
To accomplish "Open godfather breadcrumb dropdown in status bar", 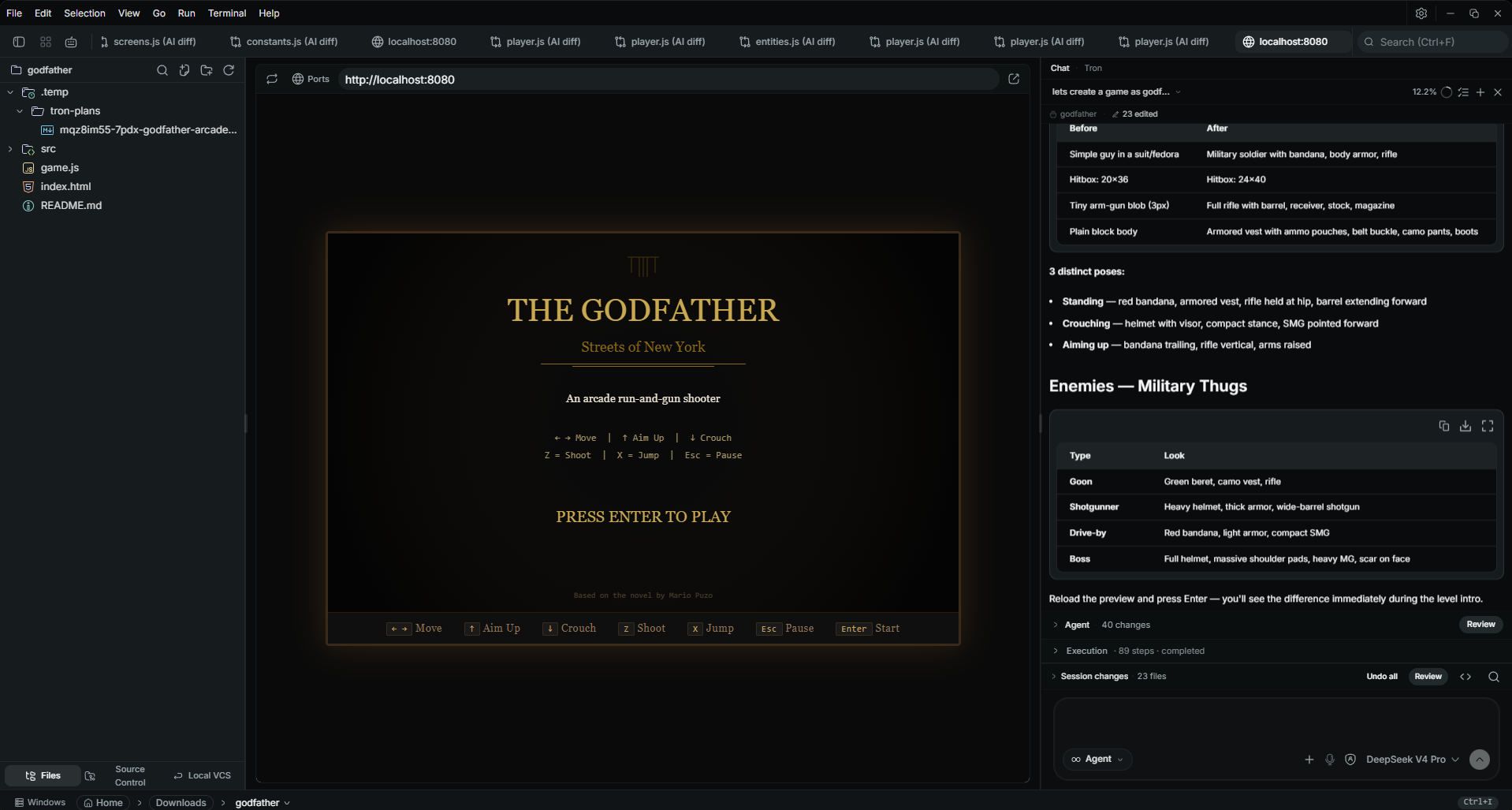I will [263, 803].
